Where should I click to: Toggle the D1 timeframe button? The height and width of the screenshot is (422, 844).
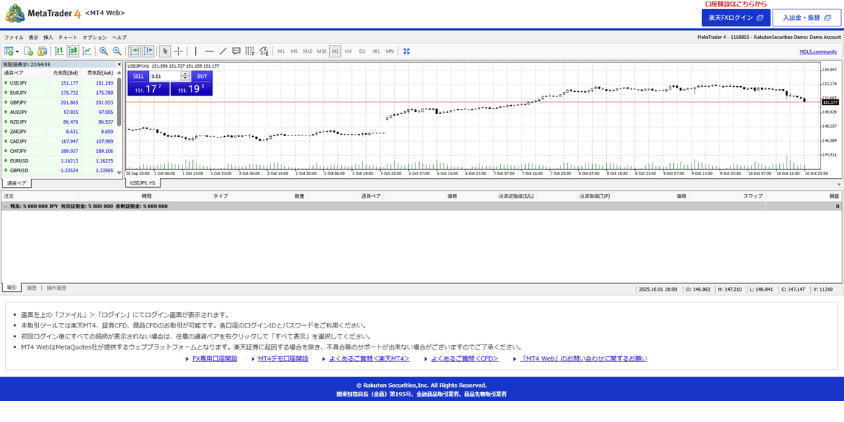[362, 51]
